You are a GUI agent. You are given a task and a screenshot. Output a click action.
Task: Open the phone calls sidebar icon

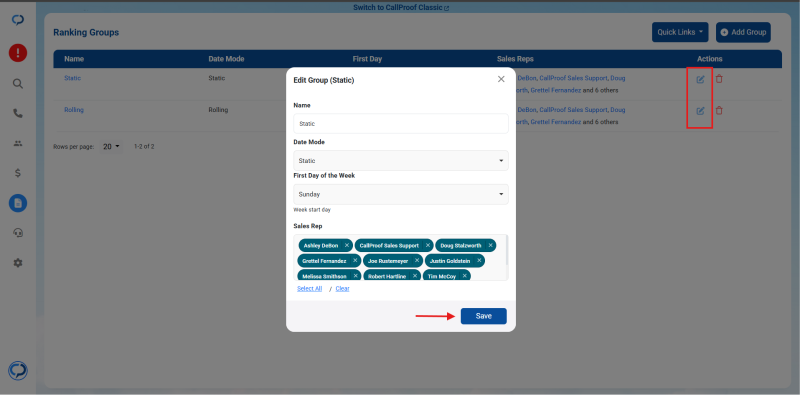[x=18, y=113]
